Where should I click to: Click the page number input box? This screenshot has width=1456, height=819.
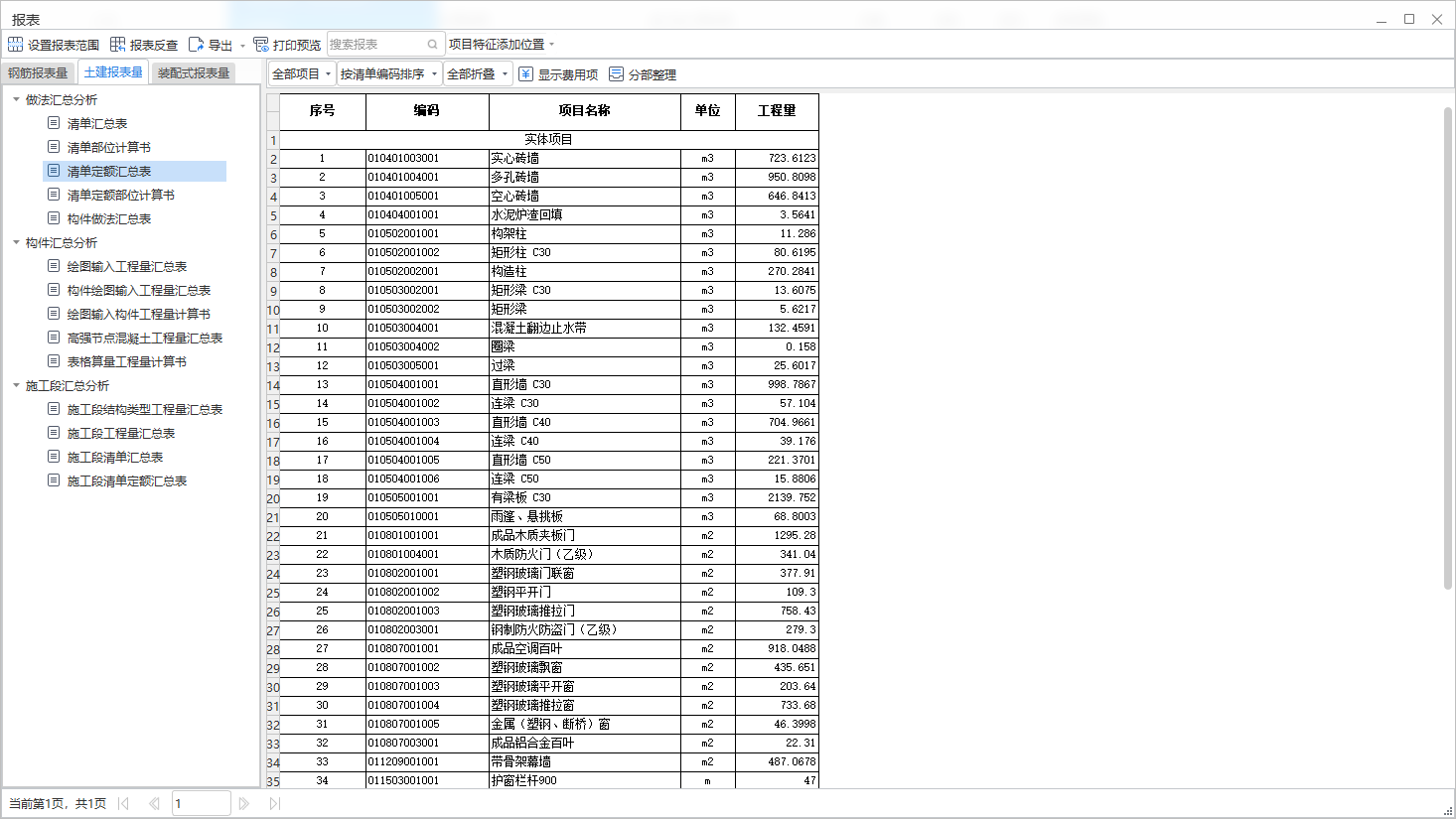click(202, 803)
